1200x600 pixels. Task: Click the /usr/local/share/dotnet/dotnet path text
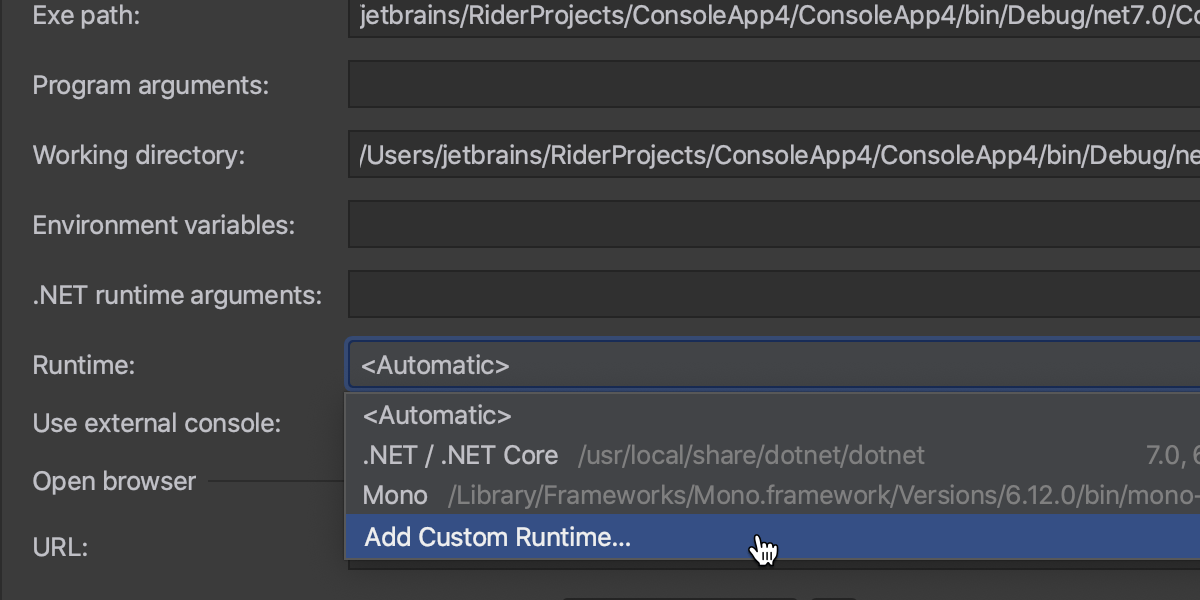[x=751, y=456]
